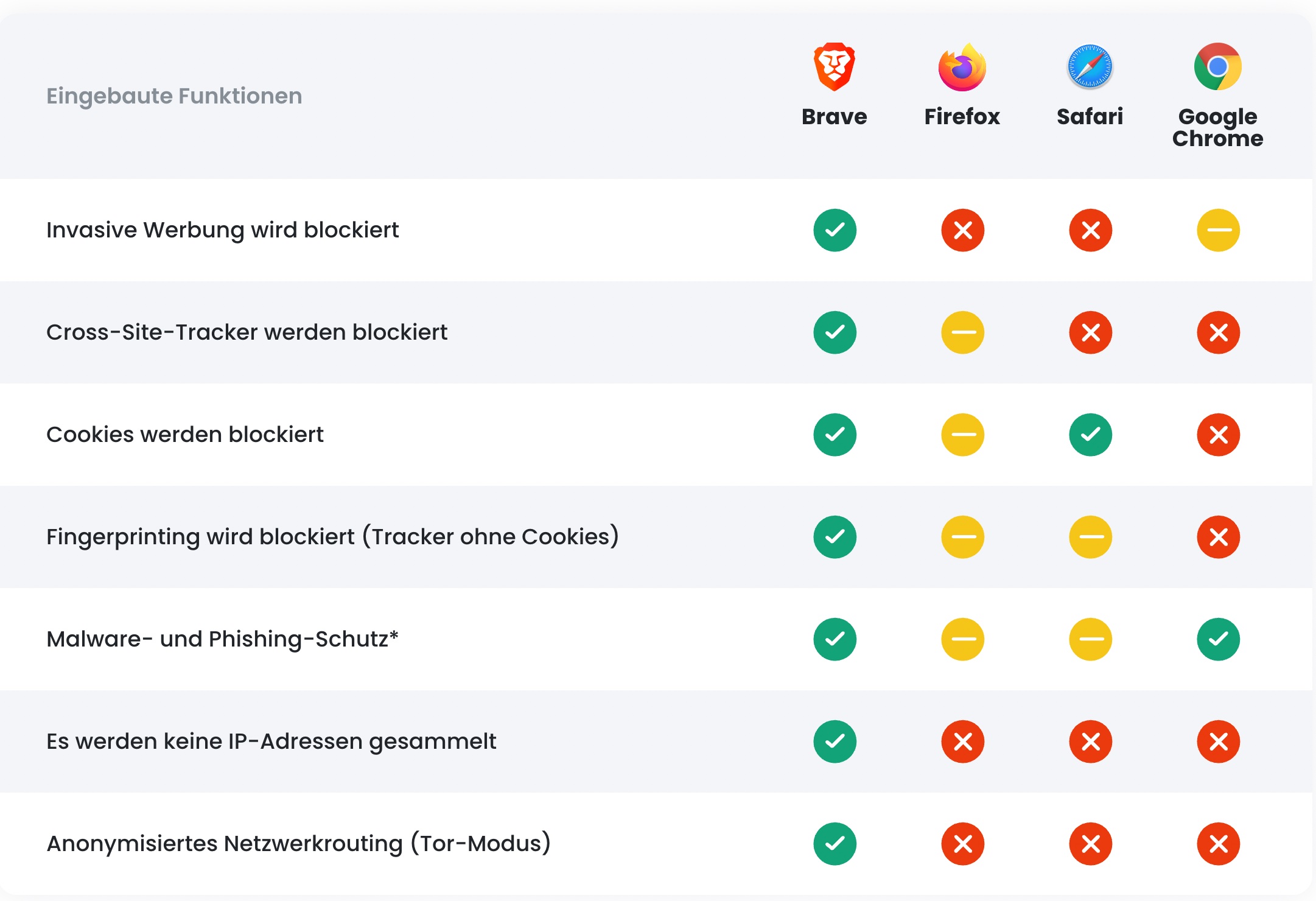
Task: Click the 'Malware- und Phishing-Schutz*' row label
Action: pyautogui.click(x=222, y=639)
